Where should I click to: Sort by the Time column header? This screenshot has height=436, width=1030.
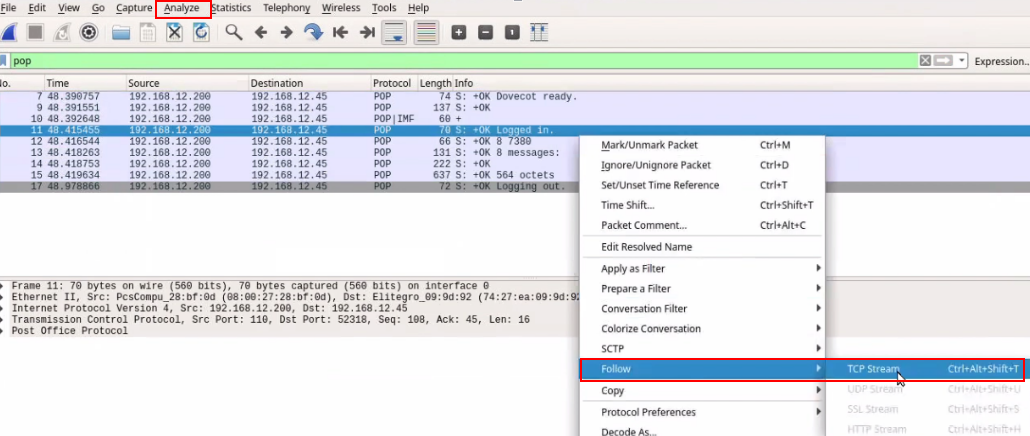(85, 83)
